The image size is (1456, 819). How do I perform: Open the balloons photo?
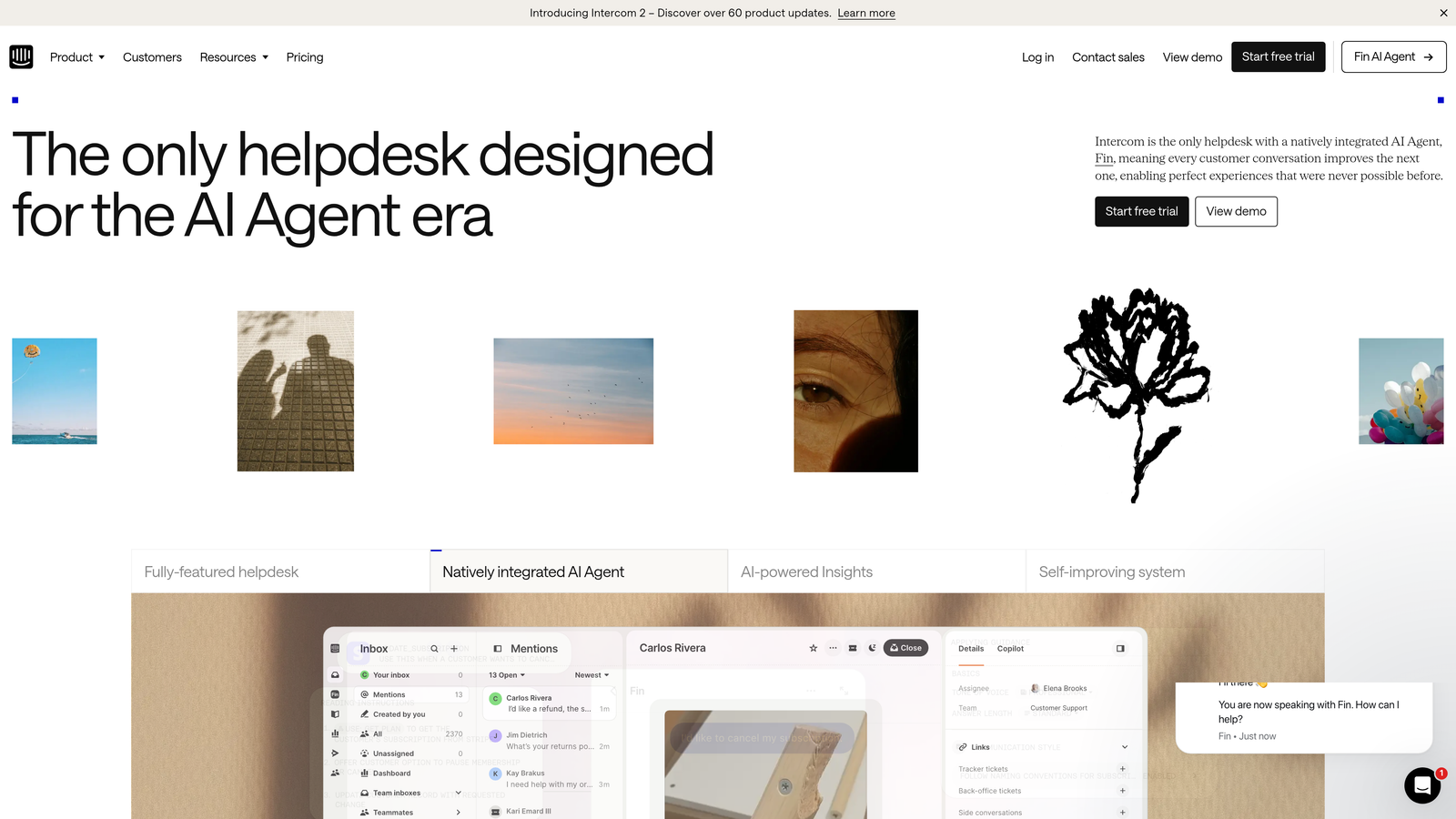[x=1400, y=391]
